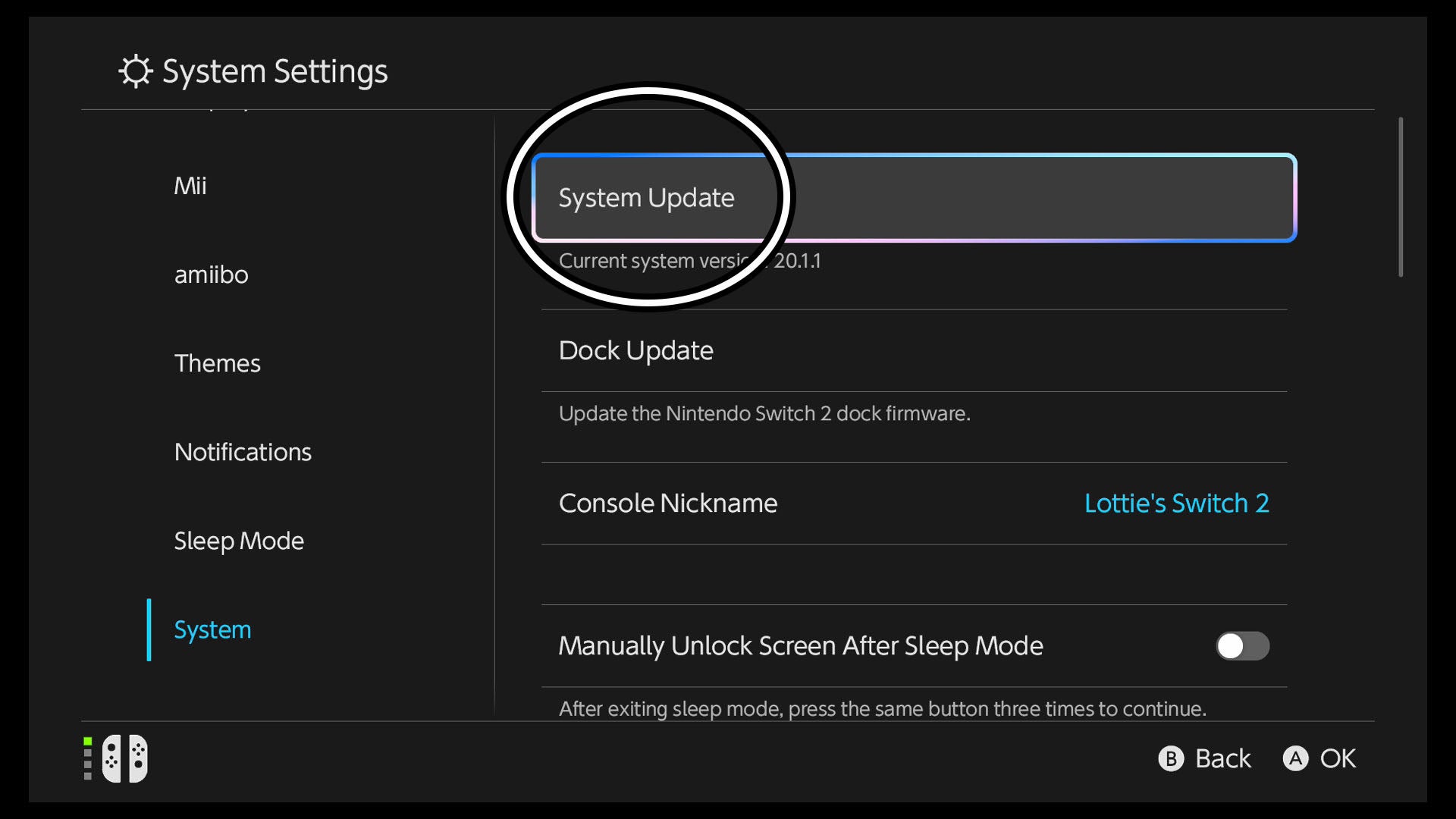The width and height of the screenshot is (1456, 819).
Task: Select the System sidebar category
Action: tap(212, 629)
